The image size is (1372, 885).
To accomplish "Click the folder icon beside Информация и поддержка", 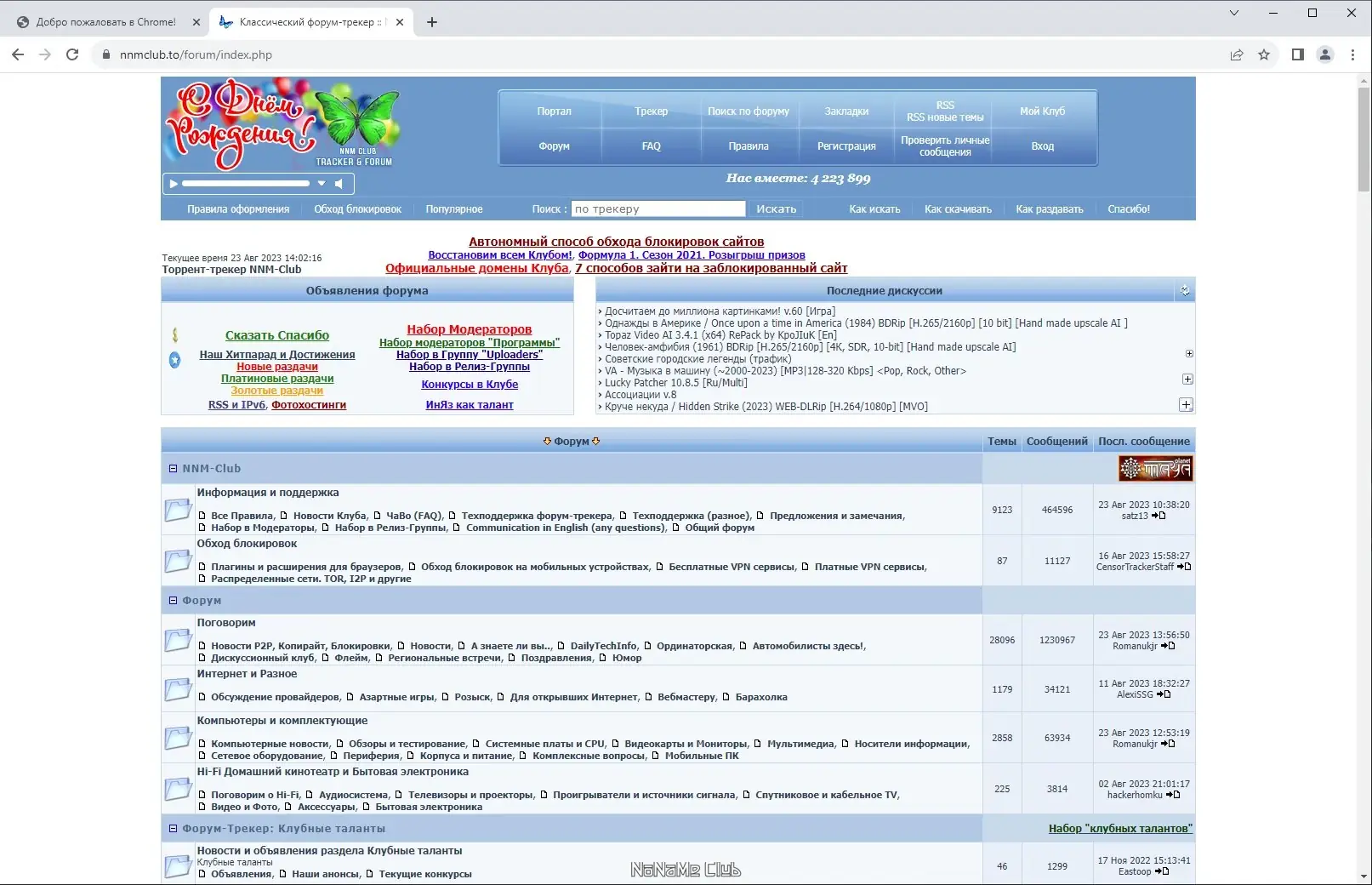I will (x=178, y=511).
